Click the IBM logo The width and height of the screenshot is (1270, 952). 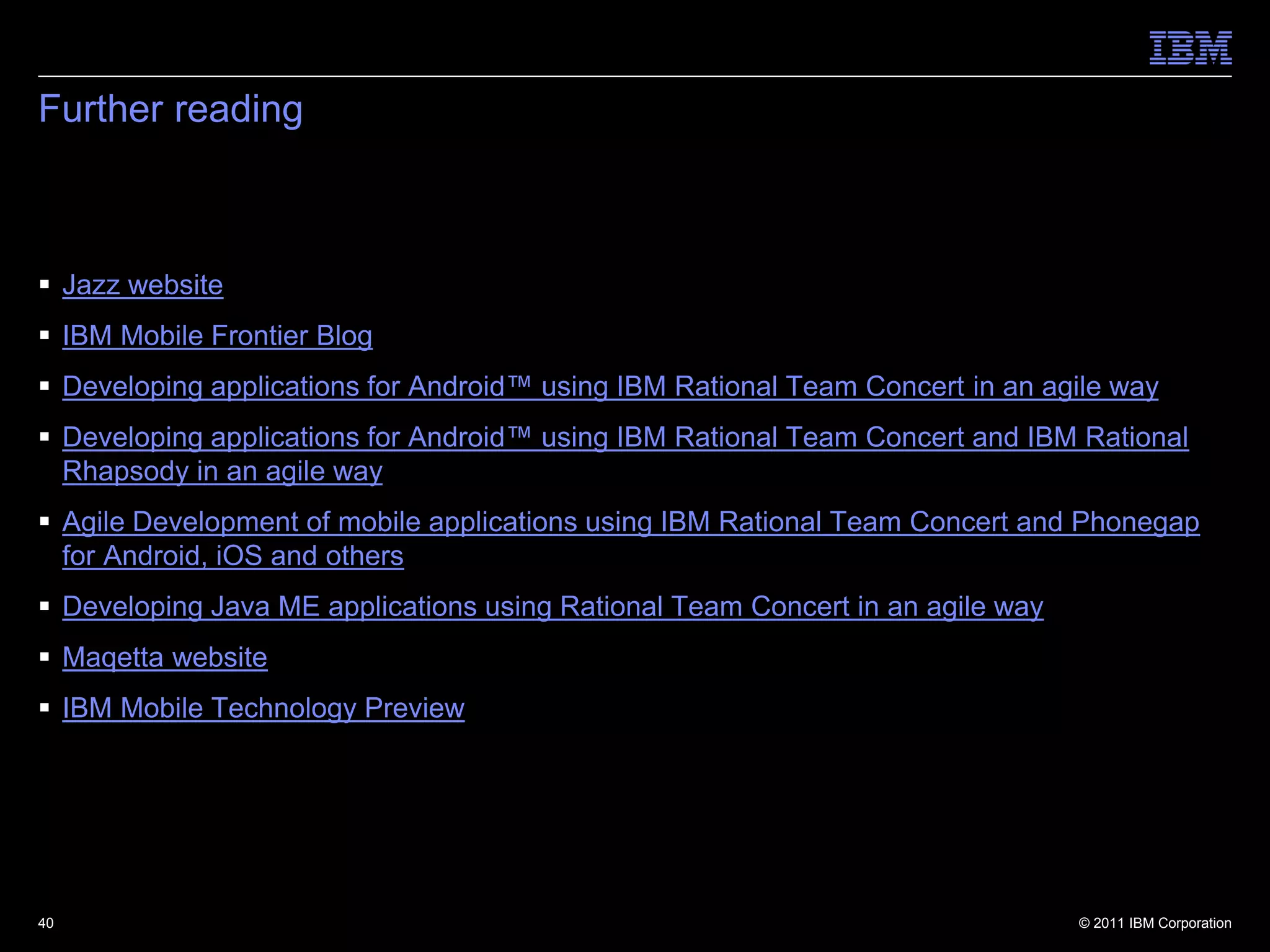pyautogui.click(x=1191, y=48)
